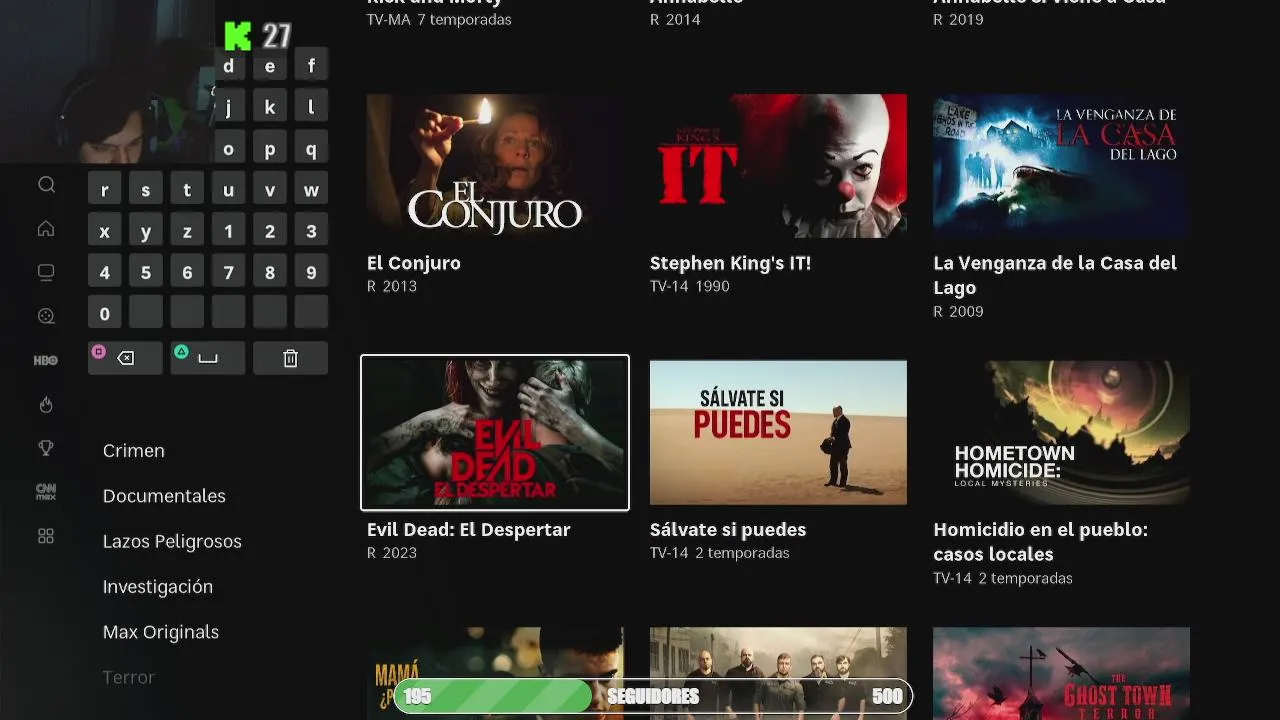The image size is (1280, 720).
Task: Select letter w on the keyboard
Action: [x=311, y=190]
